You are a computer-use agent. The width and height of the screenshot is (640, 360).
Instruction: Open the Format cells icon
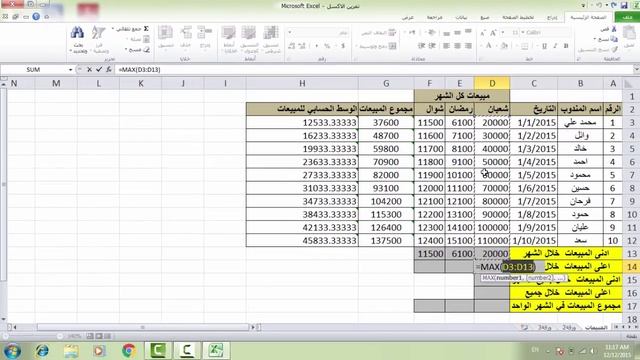(x=166, y=33)
